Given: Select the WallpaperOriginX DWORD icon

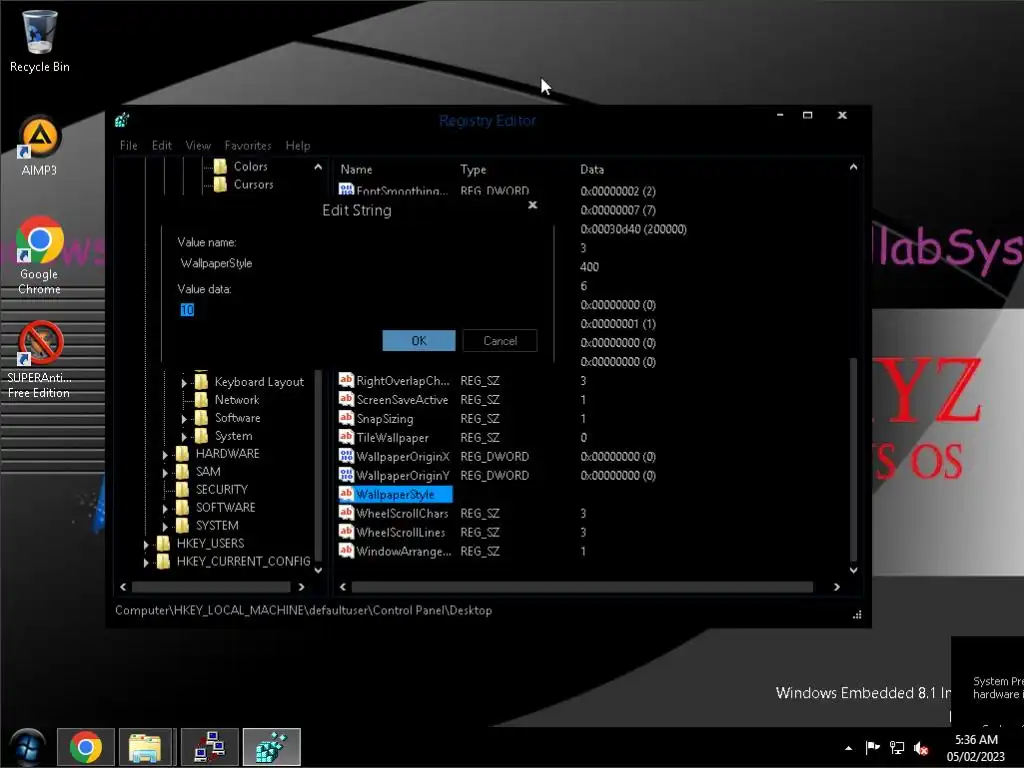Looking at the screenshot, I should (x=346, y=456).
